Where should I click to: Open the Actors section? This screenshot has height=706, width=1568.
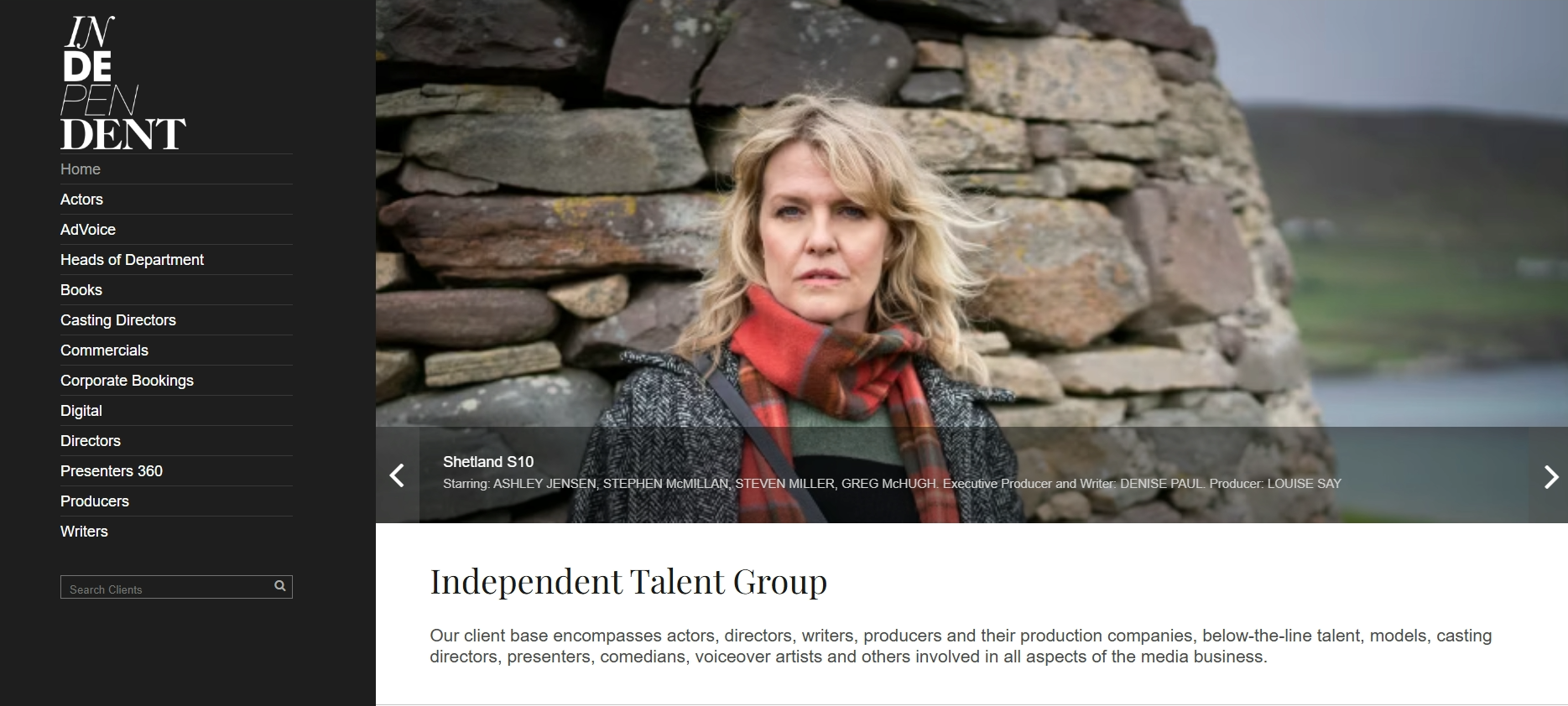(81, 200)
